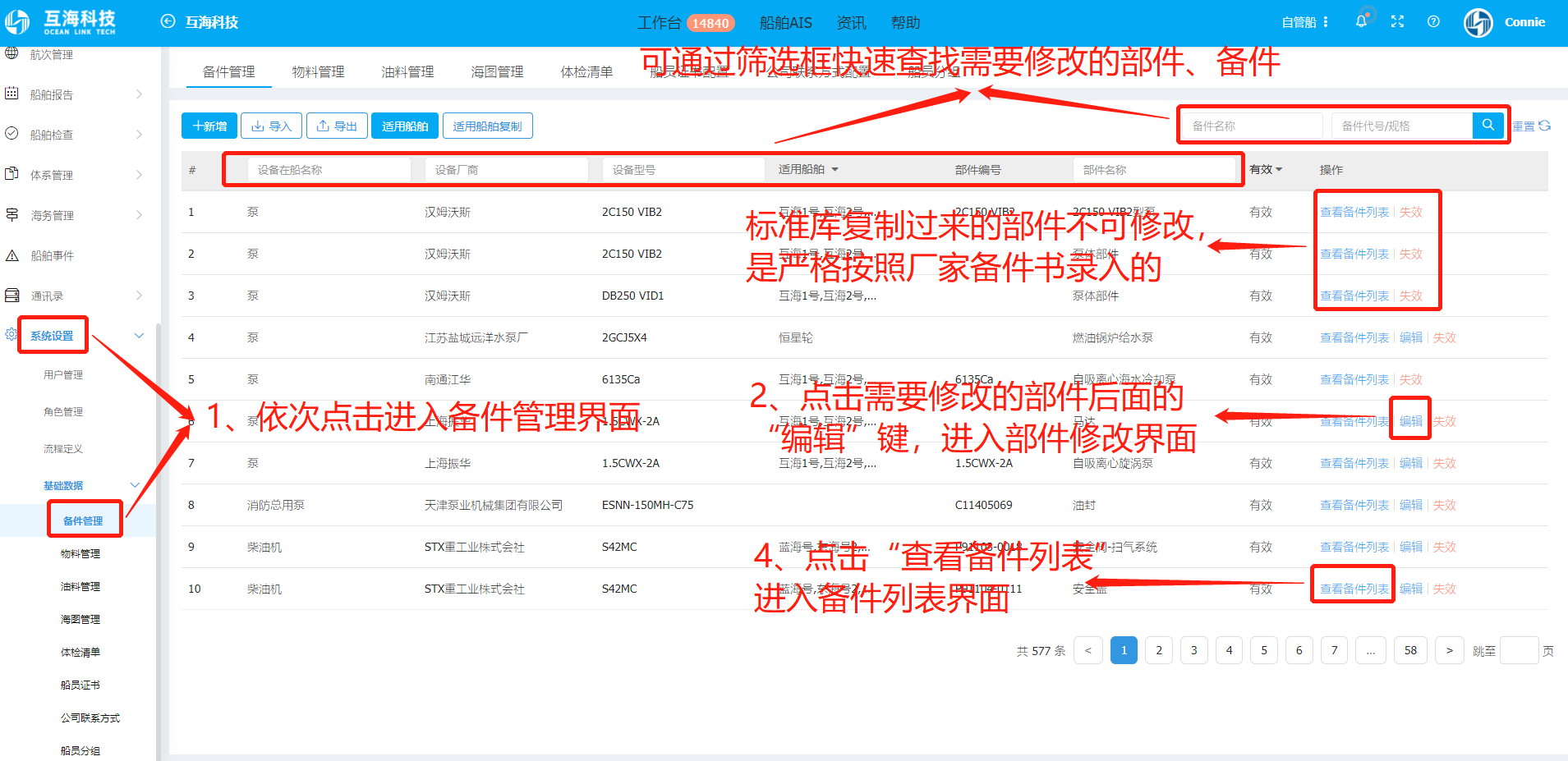Viewport: 1568px width, 761px height.
Task: Open 流程定义 in the sidebar
Action: pos(63,448)
